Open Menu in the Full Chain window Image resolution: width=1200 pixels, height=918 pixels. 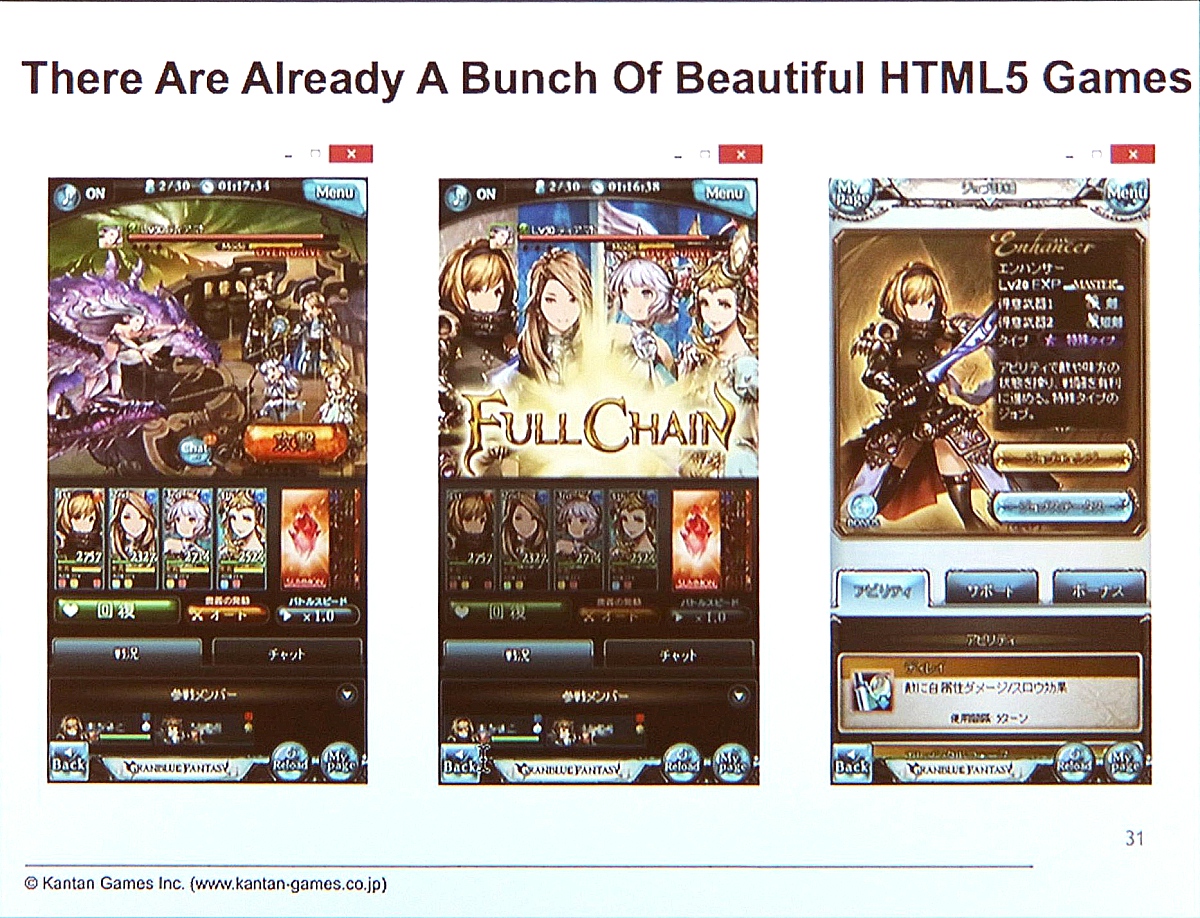(725, 192)
